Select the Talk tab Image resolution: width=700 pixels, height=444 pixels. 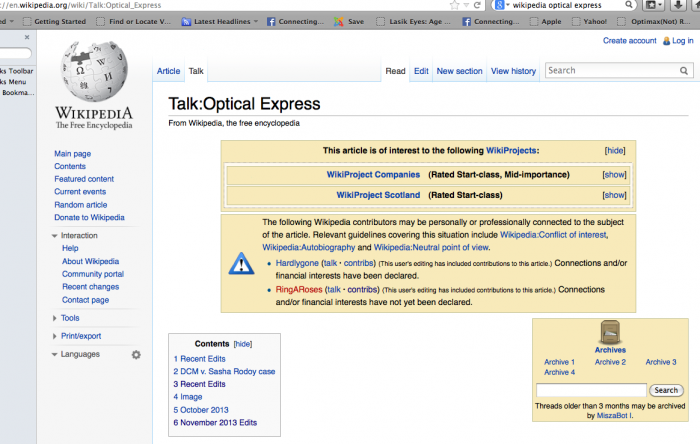pos(196,71)
